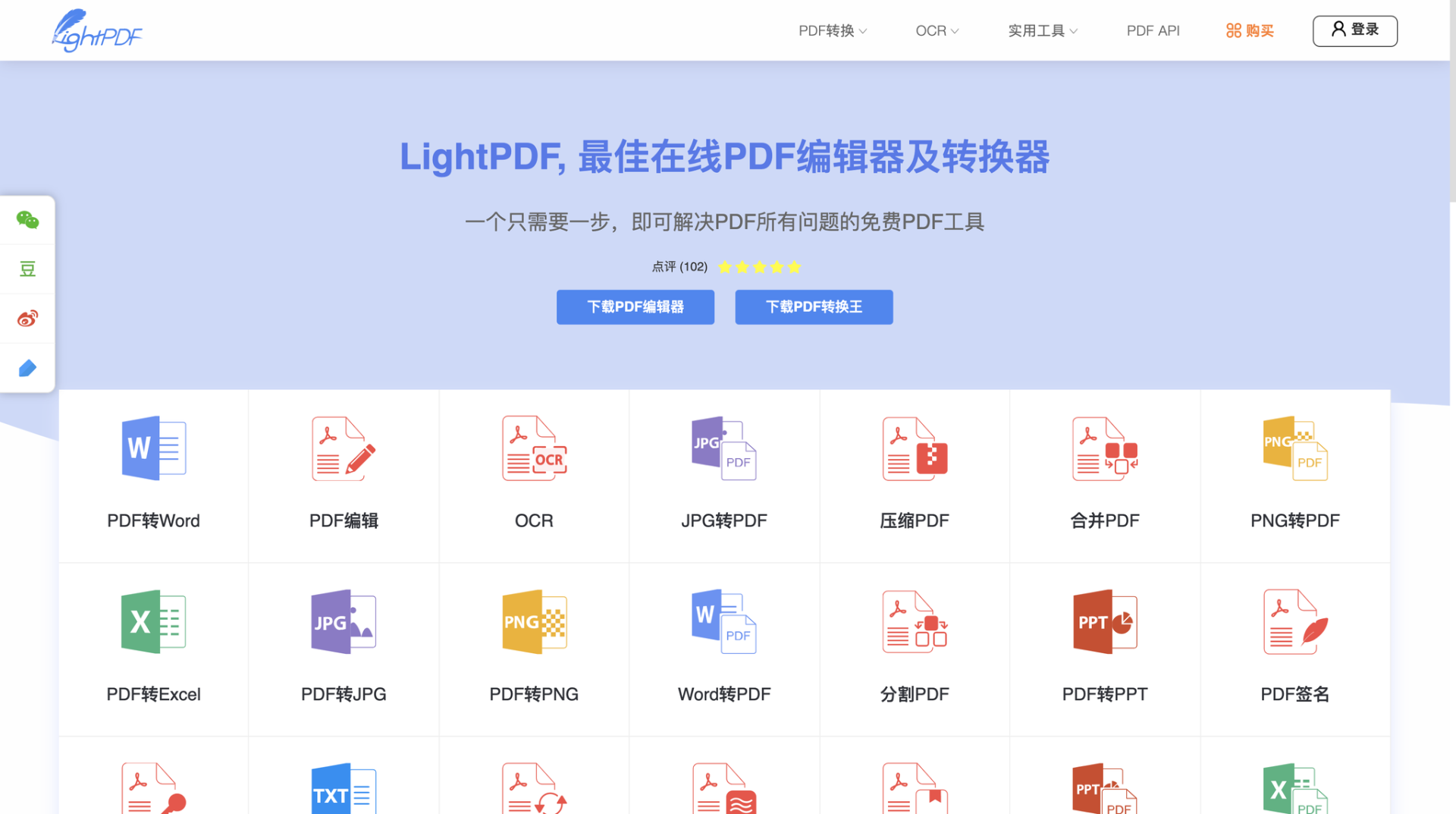Image resolution: width=1456 pixels, height=814 pixels.
Task: Open the OCR tool icon
Action: coord(534,448)
